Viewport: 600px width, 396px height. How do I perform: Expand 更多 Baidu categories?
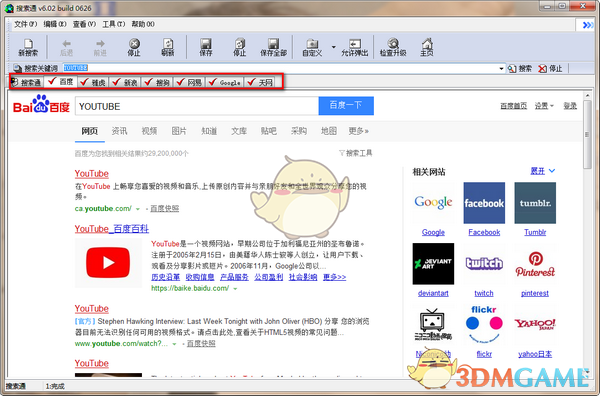click(x=359, y=131)
